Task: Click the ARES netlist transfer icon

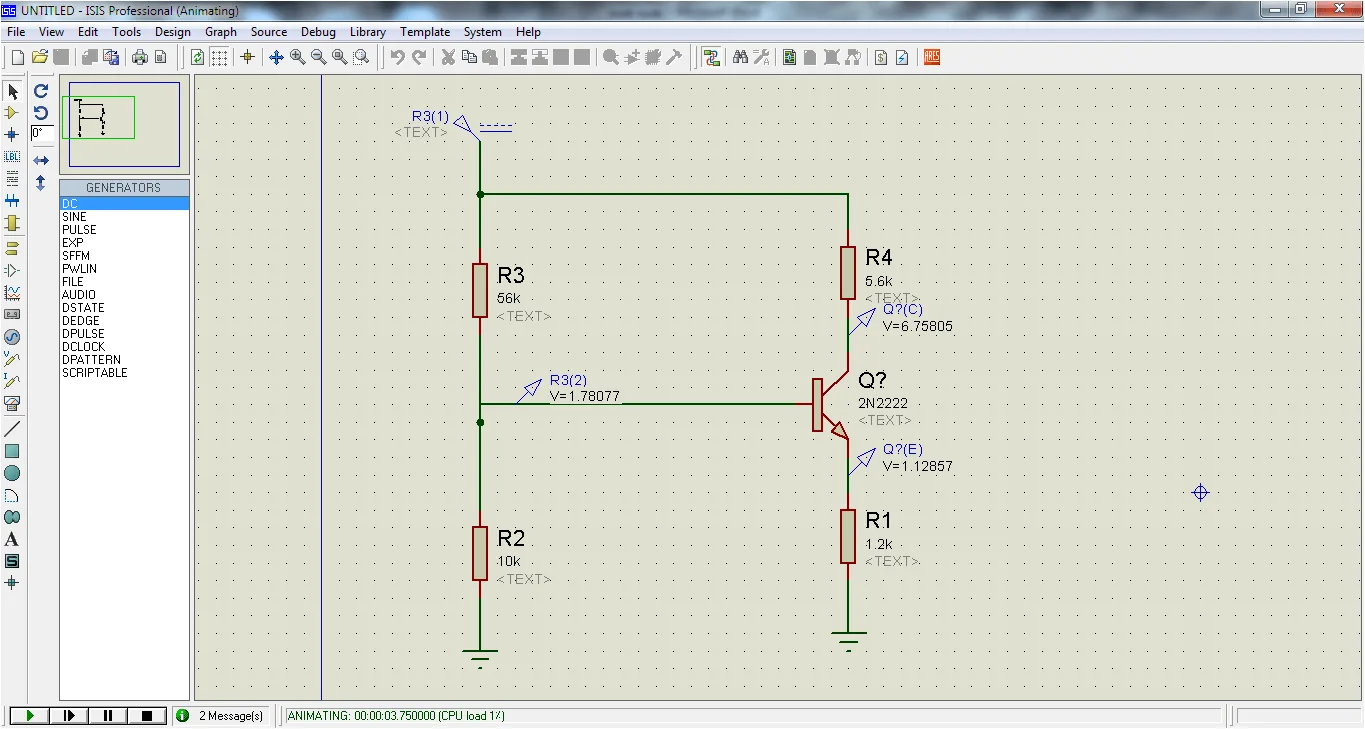Action: [x=932, y=57]
